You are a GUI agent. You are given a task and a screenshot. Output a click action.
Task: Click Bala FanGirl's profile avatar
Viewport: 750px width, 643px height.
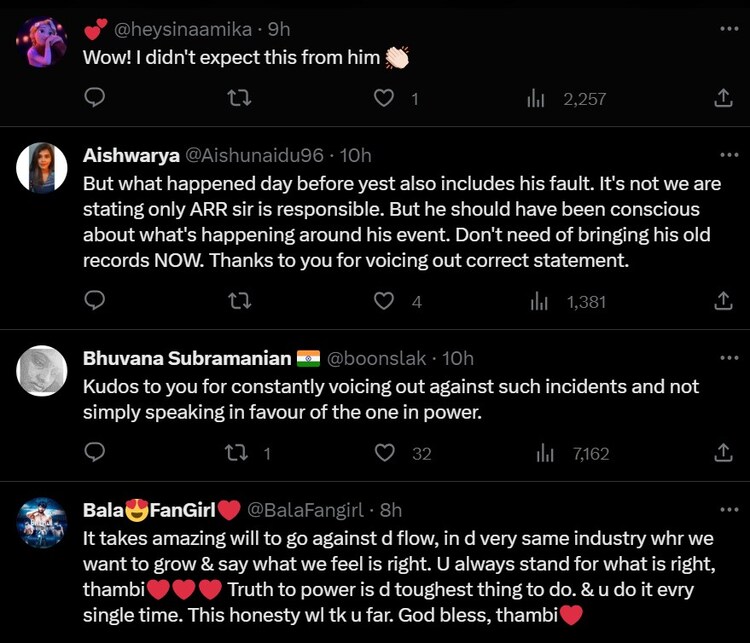42,523
